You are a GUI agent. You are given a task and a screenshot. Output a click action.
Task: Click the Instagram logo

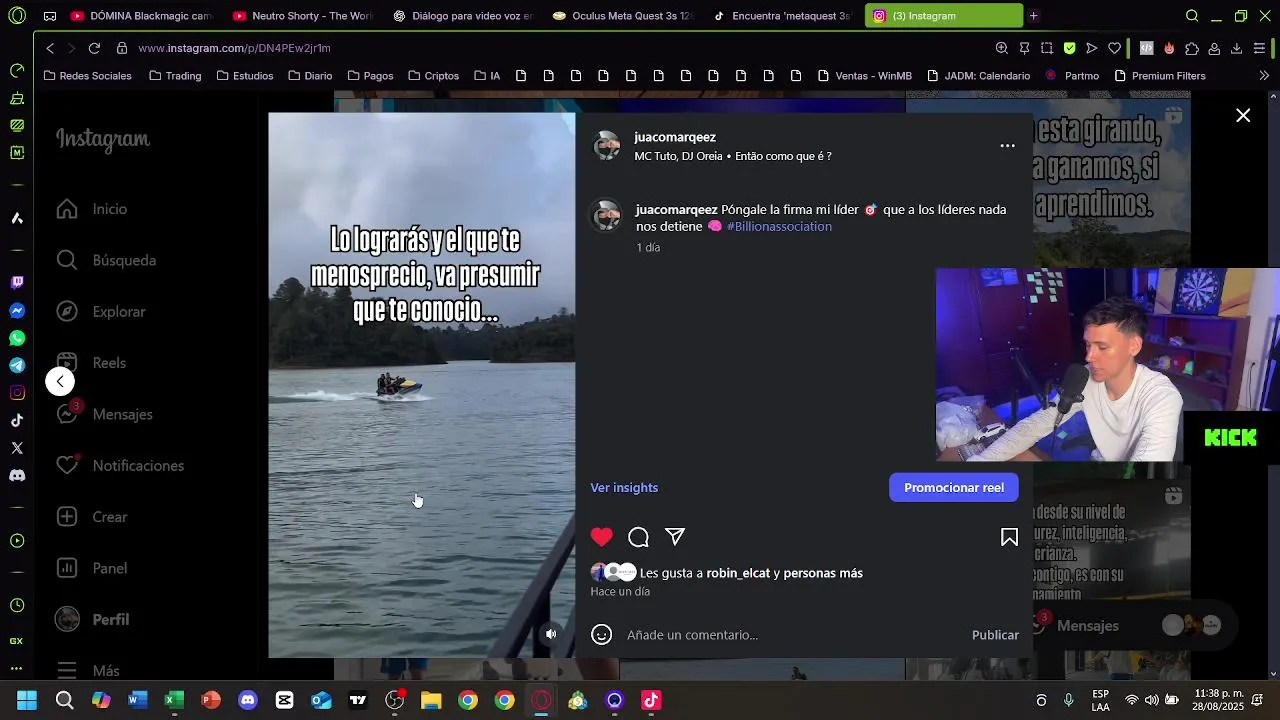pyautogui.click(x=103, y=139)
